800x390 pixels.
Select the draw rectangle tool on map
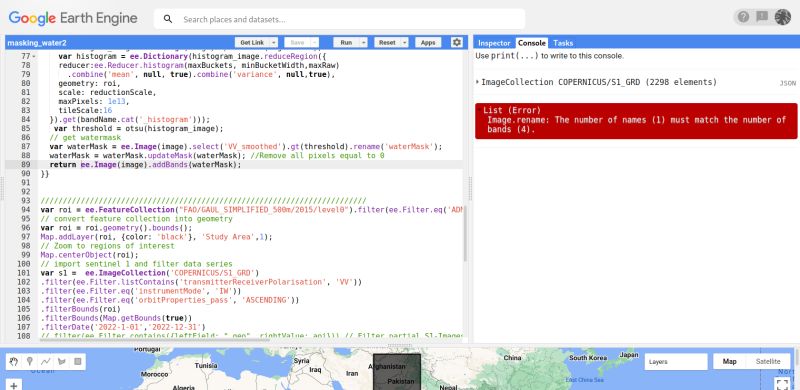click(x=78, y=361)
